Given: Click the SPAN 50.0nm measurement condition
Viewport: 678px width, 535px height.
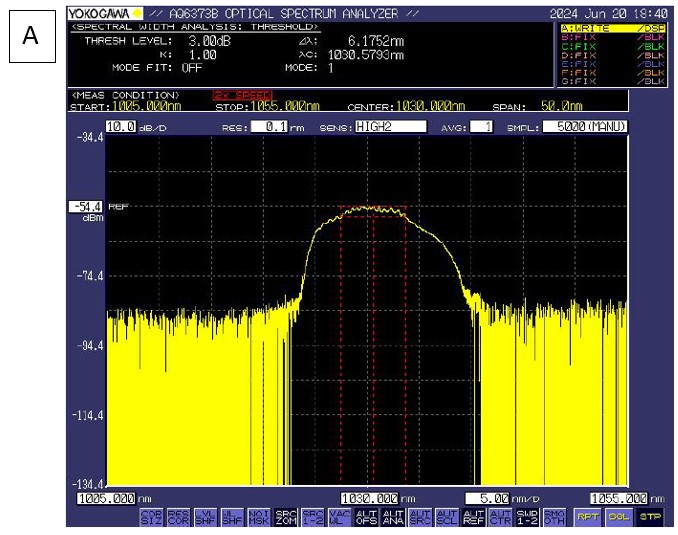Looking at the screenshot, I should pyautogui.click(x=537, y=106).
